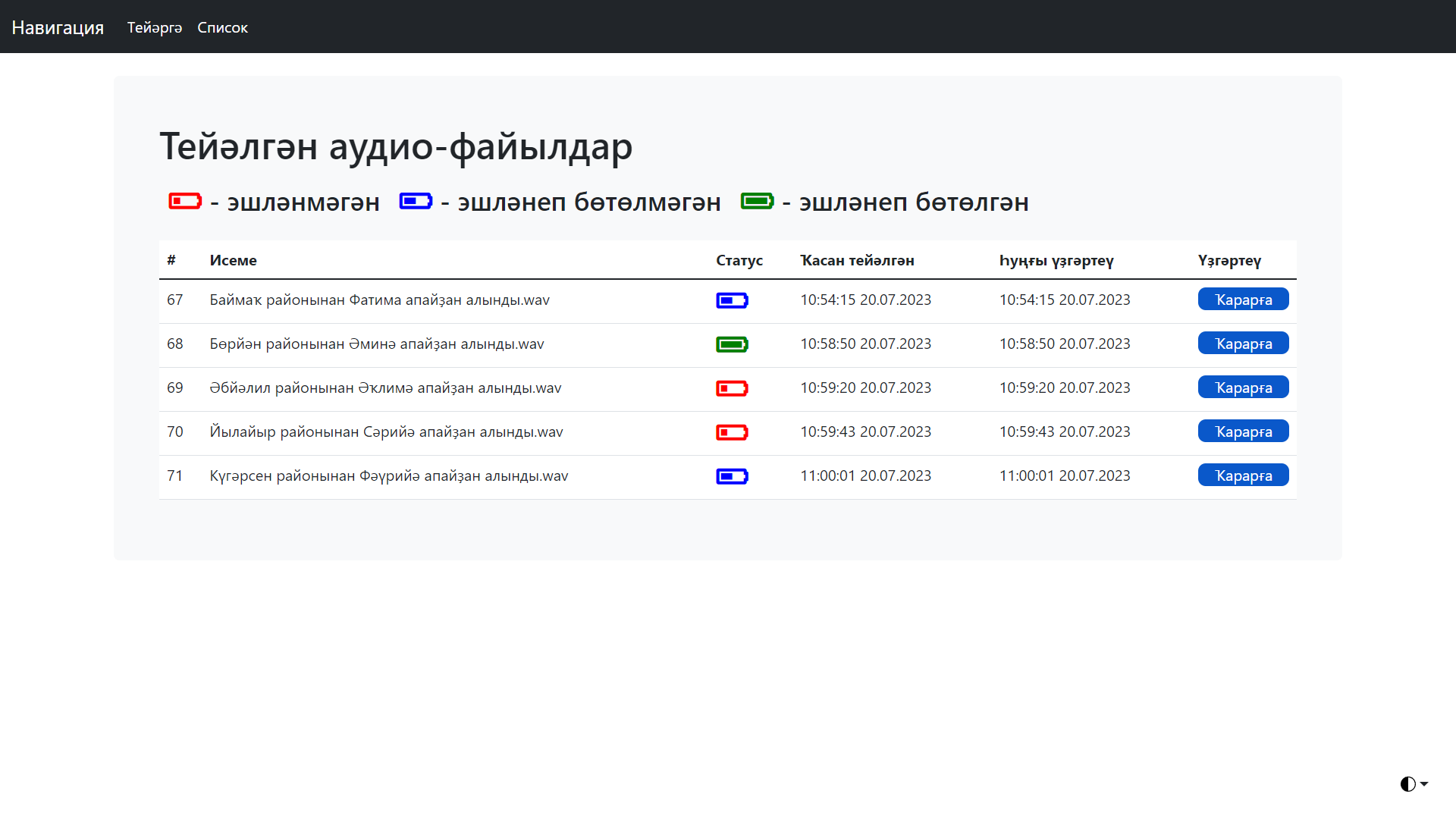This screenshot has height=819, width=1456.
Task: Click the Статус column header
Action: (739, 260)
